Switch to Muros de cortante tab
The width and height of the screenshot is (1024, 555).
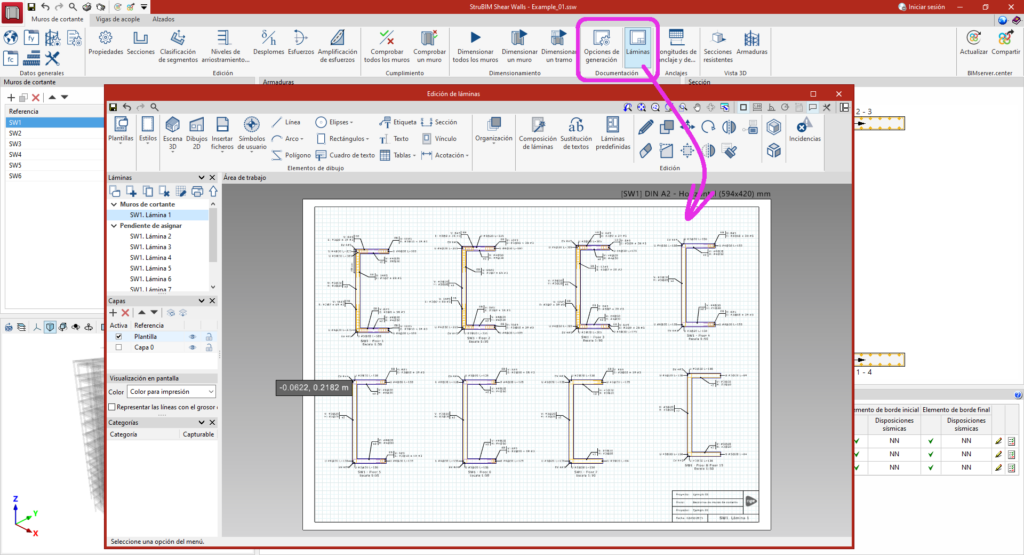57,20
